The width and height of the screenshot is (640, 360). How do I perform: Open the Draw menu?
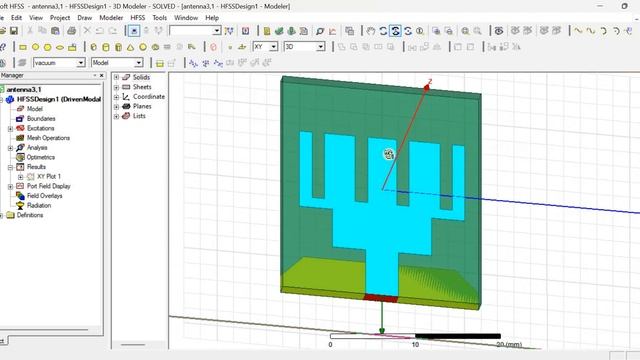pyautogui.click(x=84, y=18)
